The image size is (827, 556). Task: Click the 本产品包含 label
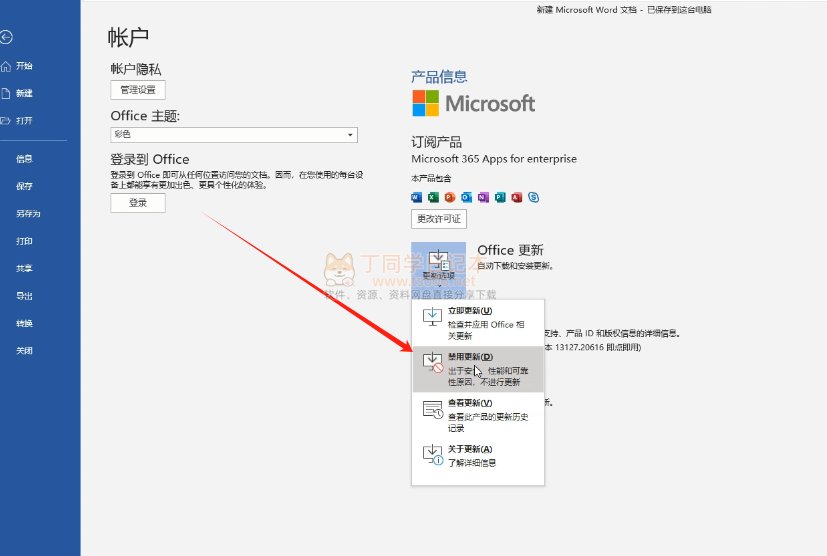click(431, 178)
